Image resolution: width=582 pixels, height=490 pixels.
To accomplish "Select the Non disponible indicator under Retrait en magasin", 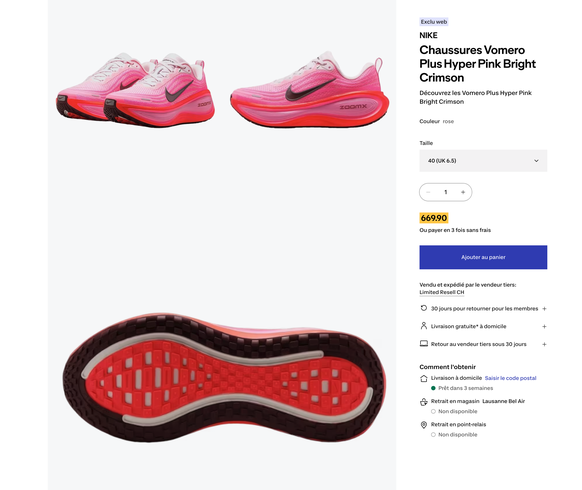I will [433, 411].
